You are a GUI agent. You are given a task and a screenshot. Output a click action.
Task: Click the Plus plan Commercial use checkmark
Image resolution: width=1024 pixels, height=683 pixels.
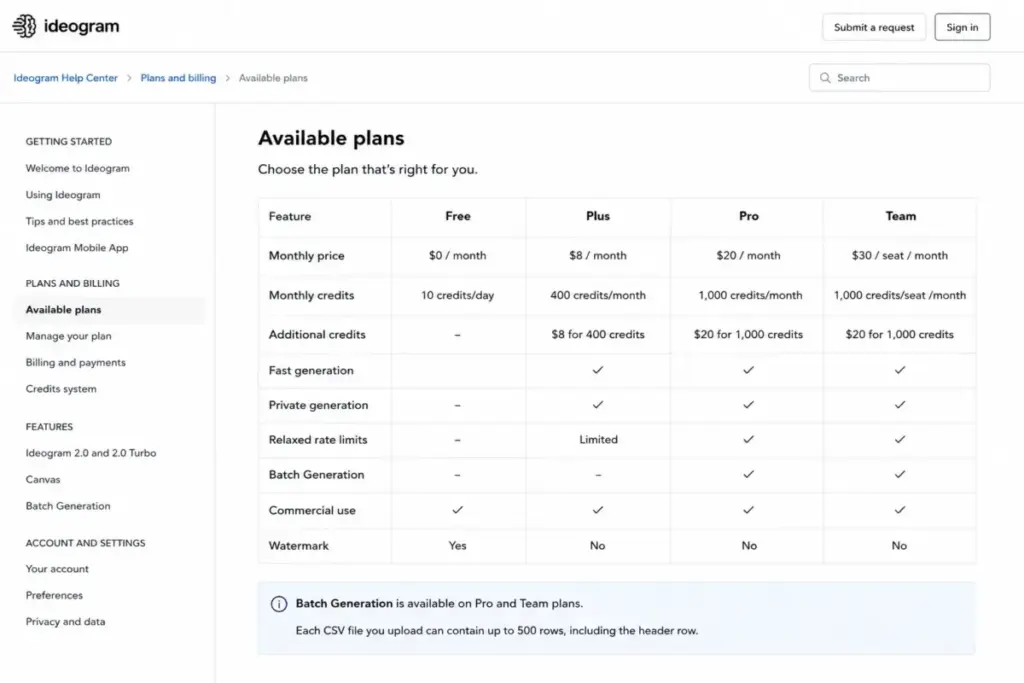(598, 510)
